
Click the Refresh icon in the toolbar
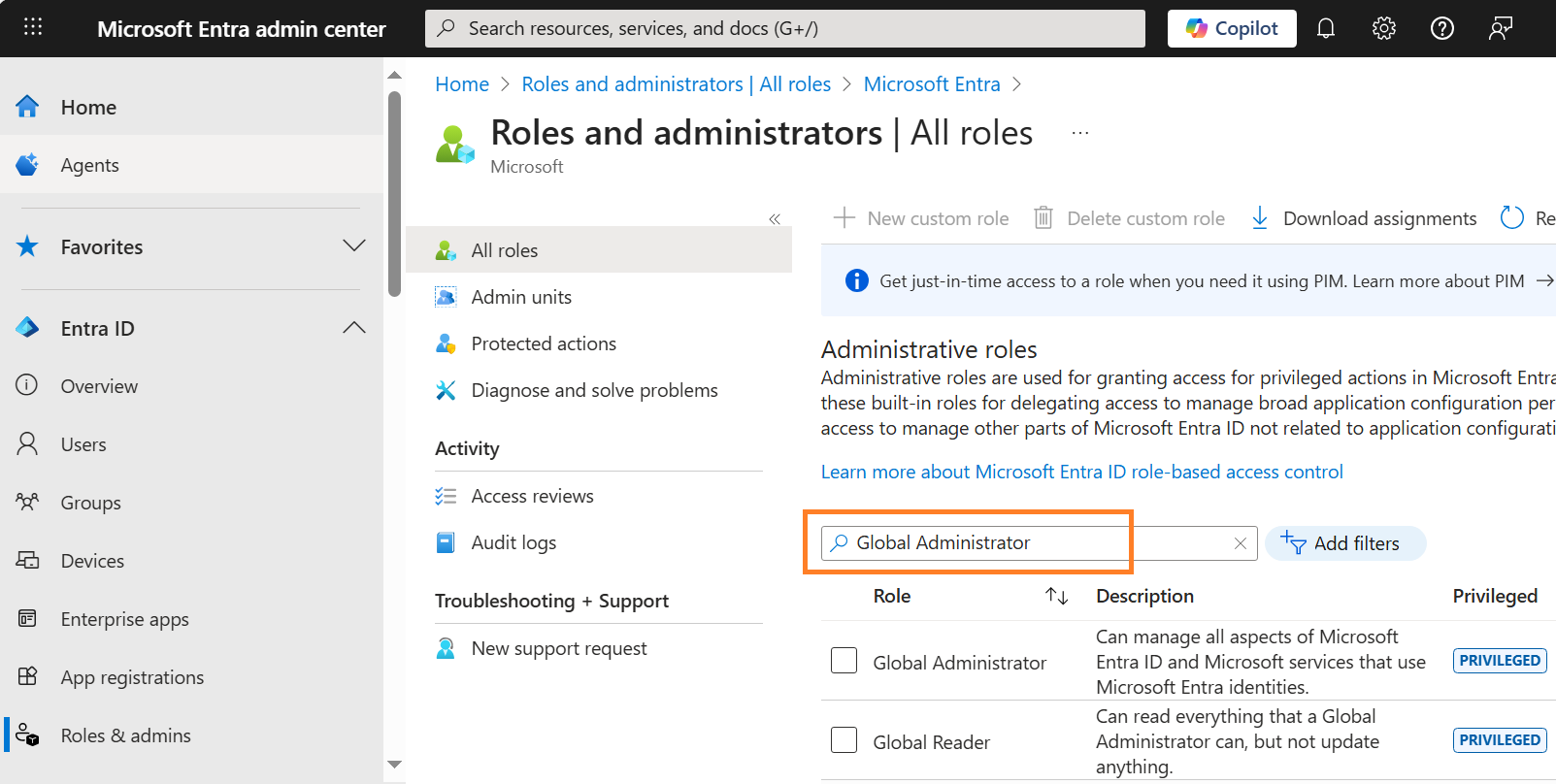pos(1512,218)
